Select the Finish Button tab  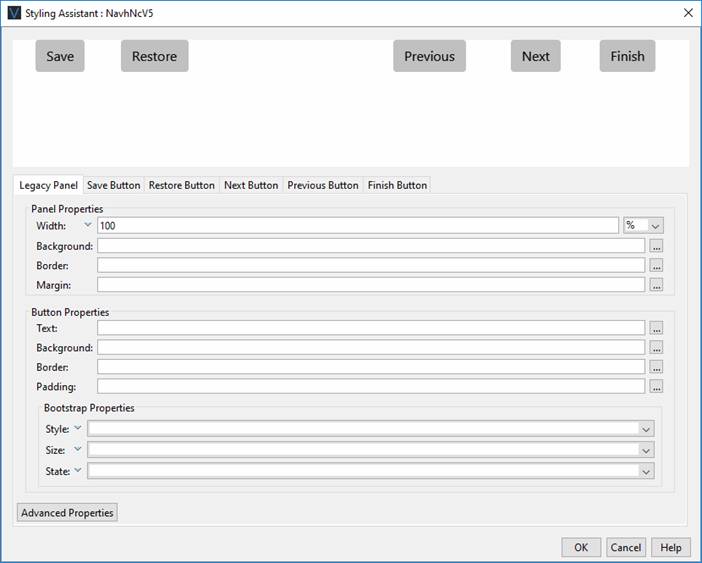point(397,185)
